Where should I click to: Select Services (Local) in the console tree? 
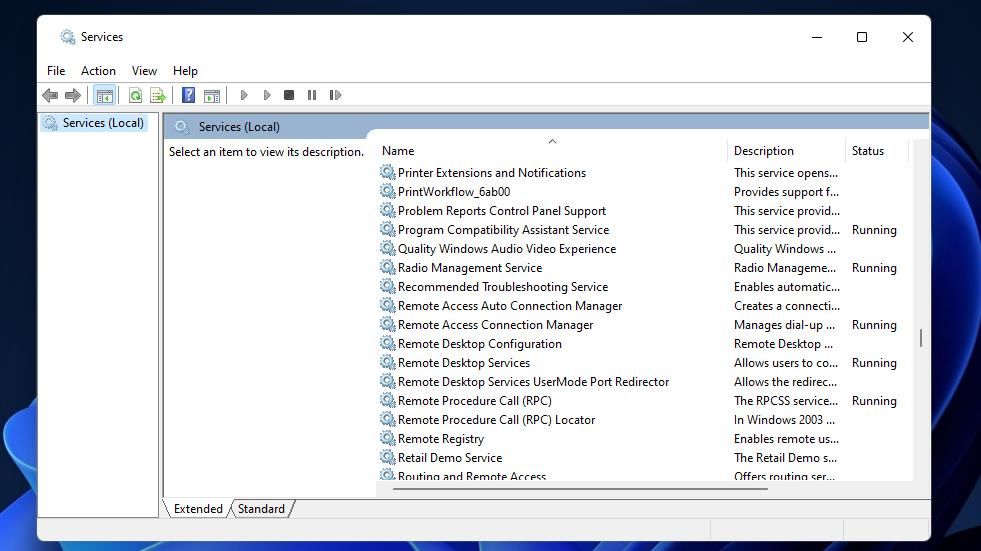[103, 123]
